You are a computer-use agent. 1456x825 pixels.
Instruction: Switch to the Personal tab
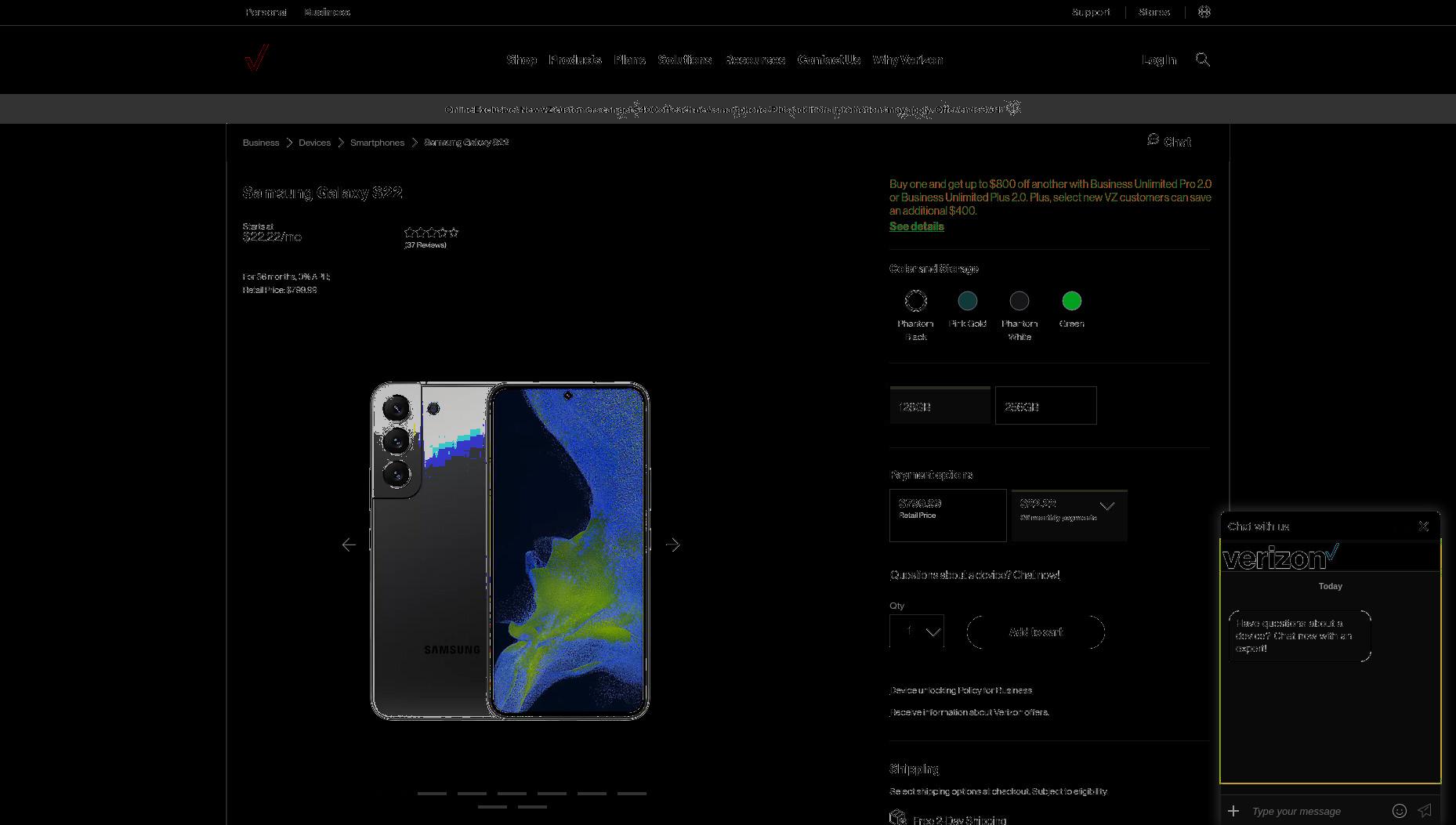pyautogui.click(x=266, y=12)
